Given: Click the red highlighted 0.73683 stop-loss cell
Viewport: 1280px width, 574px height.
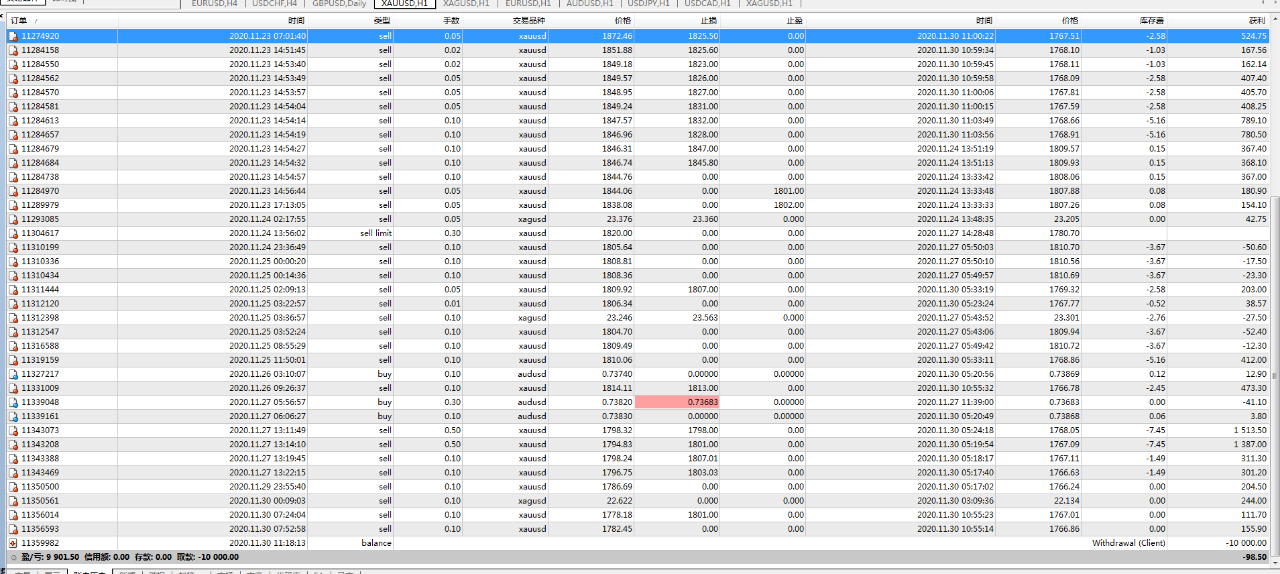Looking at the screenshot, I should click(675, 402).
